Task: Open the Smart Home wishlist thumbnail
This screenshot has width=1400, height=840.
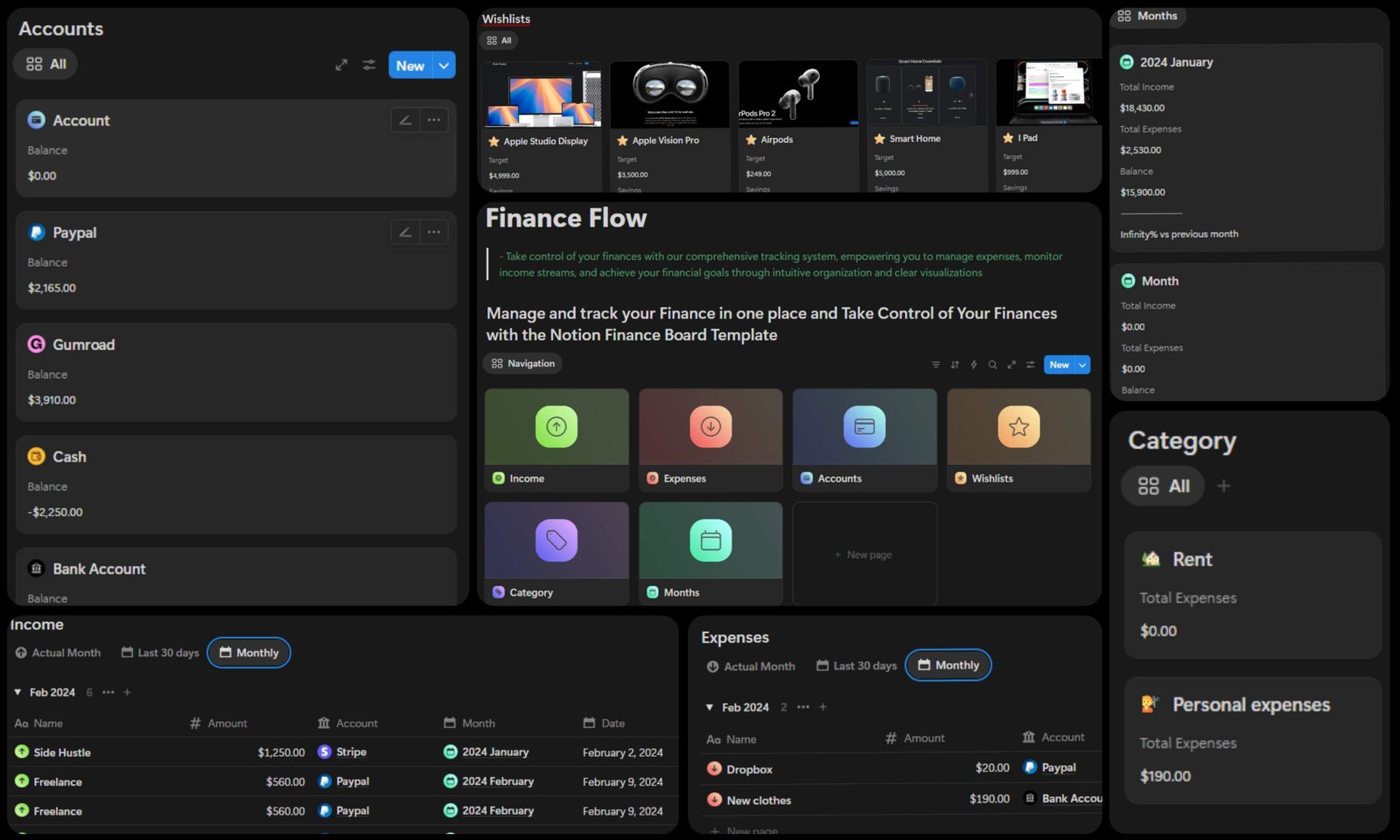Action: [927, 92]
